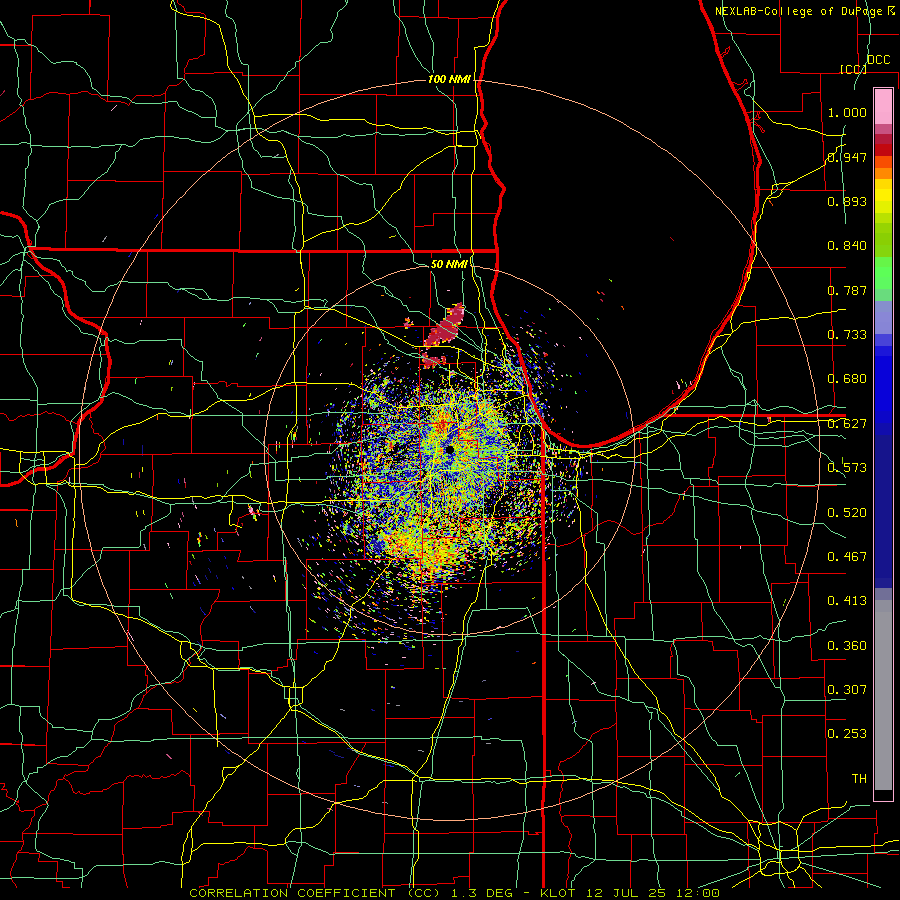Select the 1.000 scale value

847,112
